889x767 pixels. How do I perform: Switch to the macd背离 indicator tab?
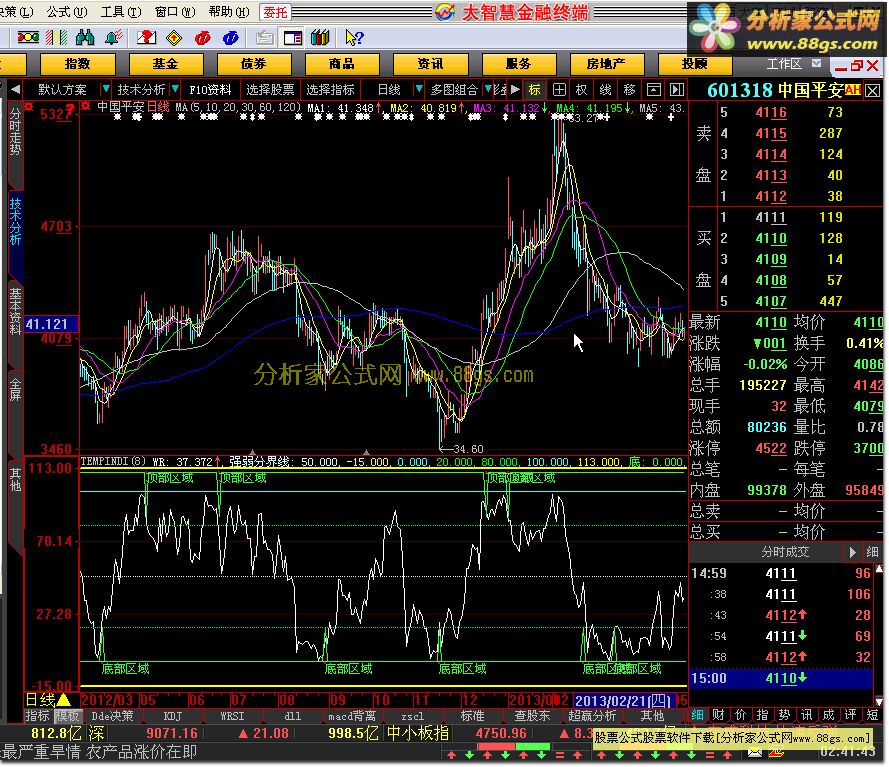352,716
